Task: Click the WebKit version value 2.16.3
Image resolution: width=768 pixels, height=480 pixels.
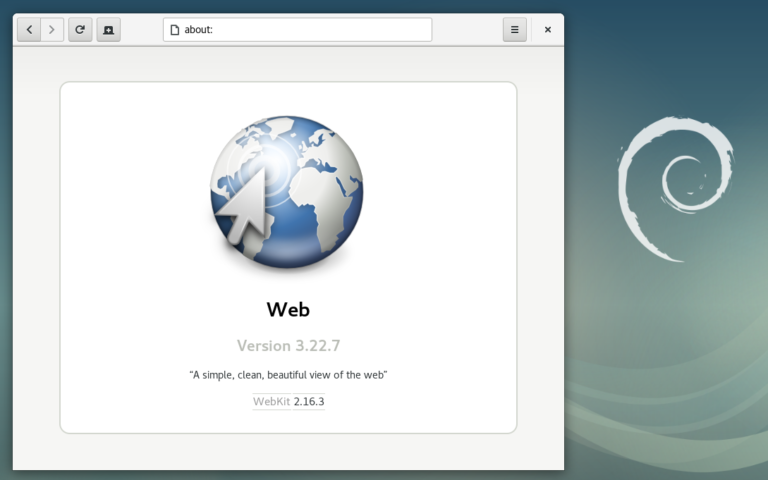Action: pyautogui.click(x=309, y=402)
